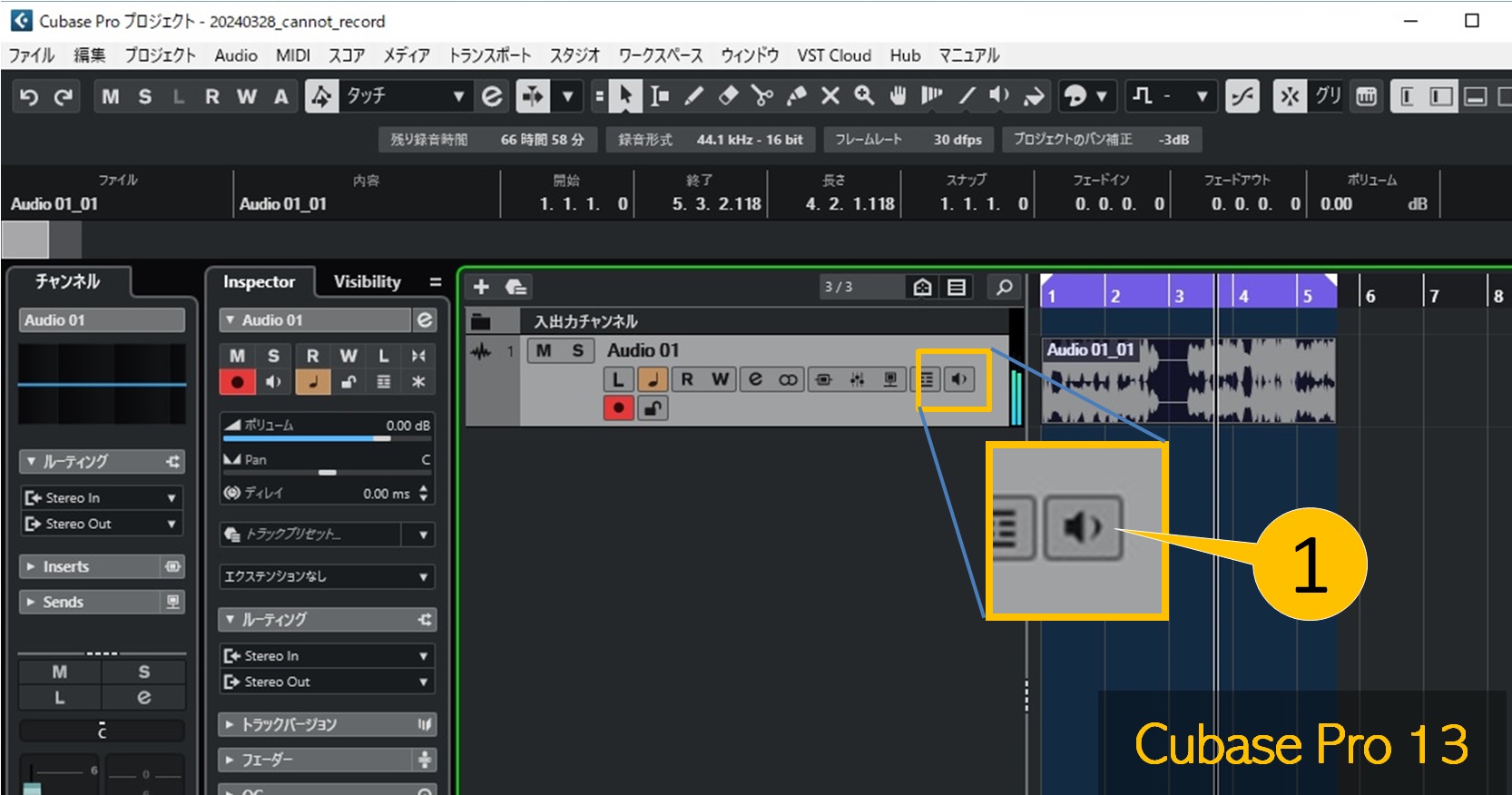Screen dimensions: 1512x795
Task: Click the global Write W button in toolbar
Action: (247, 96)
